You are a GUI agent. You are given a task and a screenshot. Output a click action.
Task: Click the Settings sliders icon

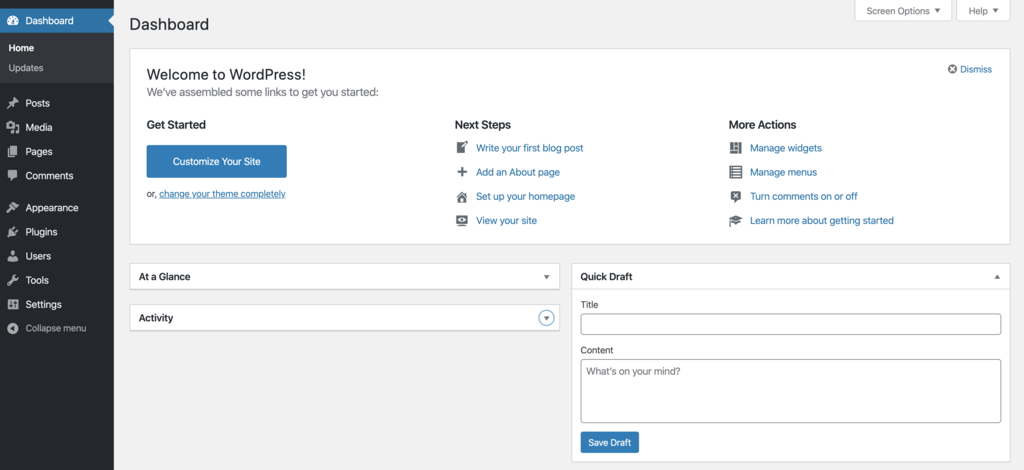click(12, 305)
